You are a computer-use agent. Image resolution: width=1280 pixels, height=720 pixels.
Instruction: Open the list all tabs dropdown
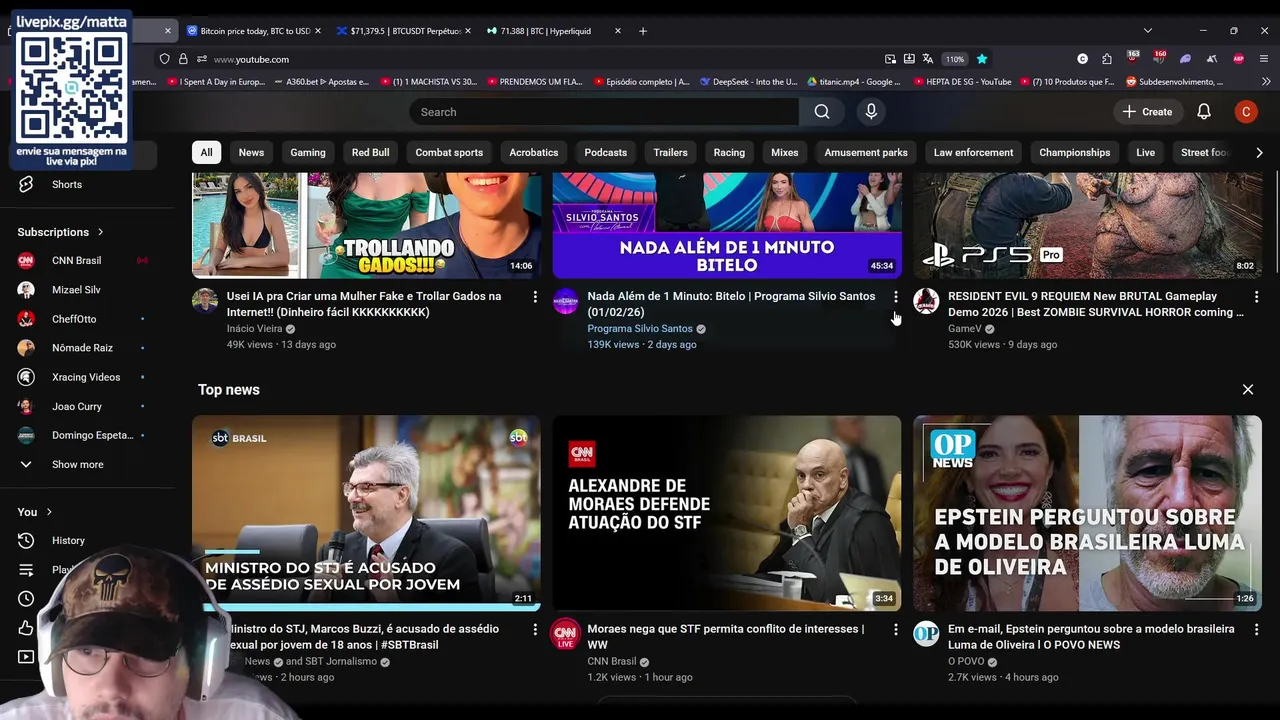(x=1148, y=31)
